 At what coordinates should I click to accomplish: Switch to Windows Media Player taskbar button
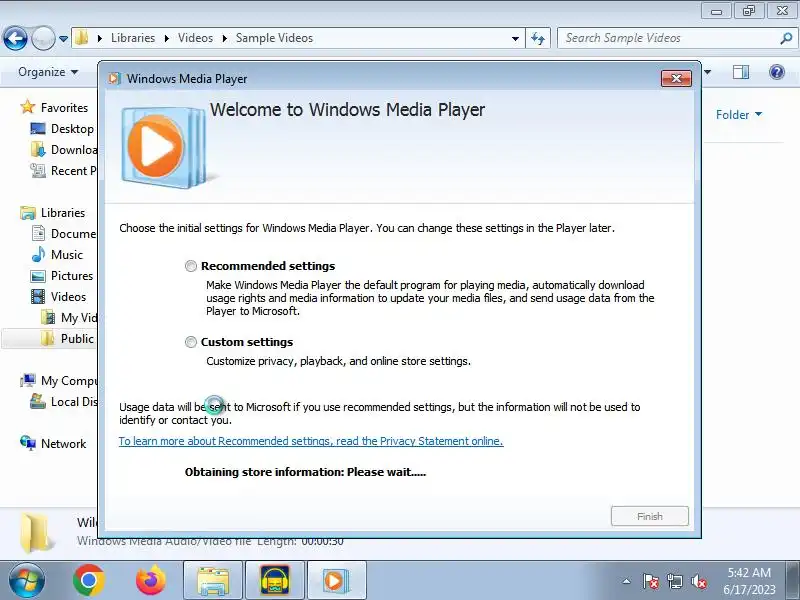(x=337, y=580)
